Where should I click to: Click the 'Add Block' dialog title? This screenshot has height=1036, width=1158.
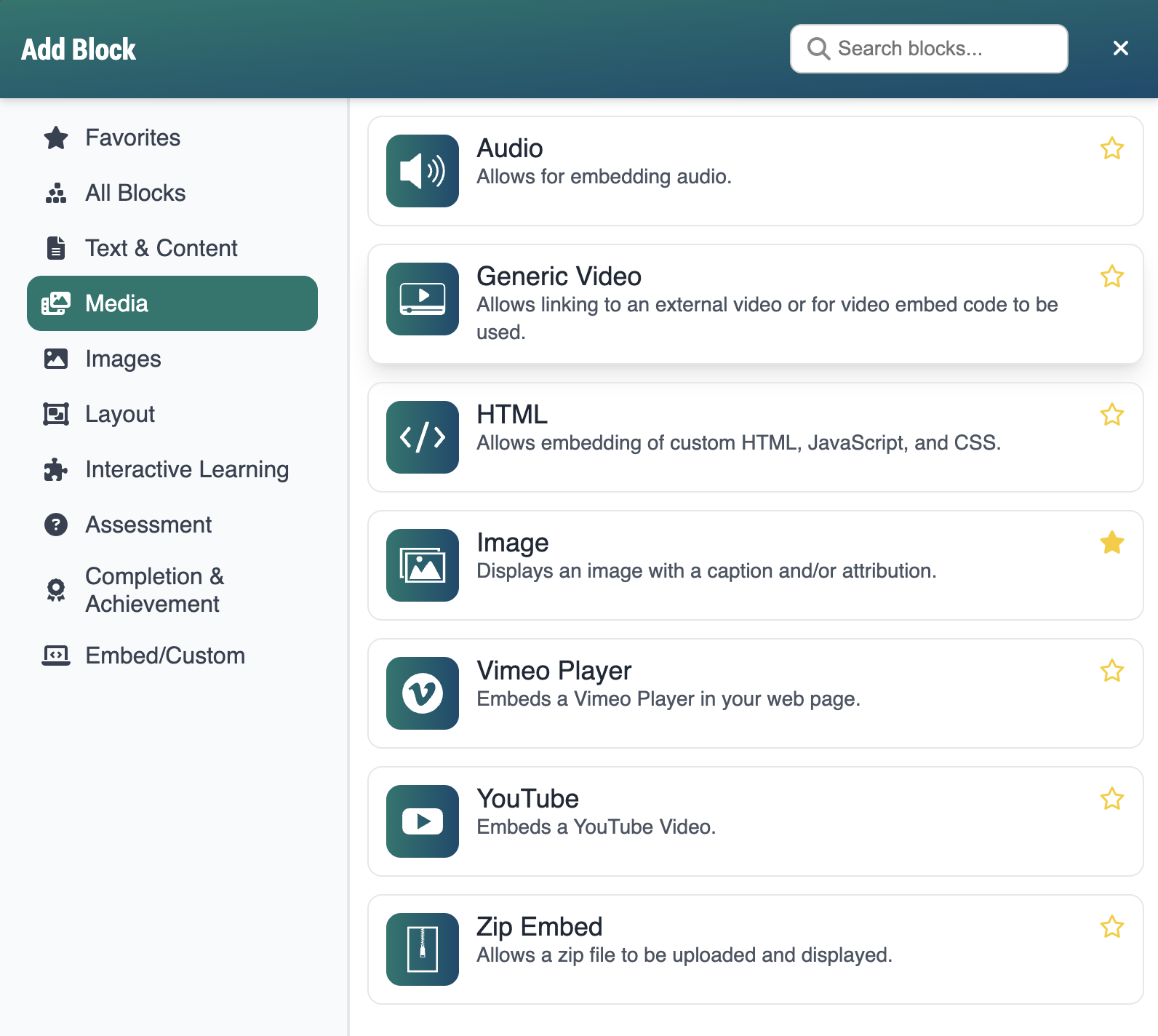pos(79,49)
